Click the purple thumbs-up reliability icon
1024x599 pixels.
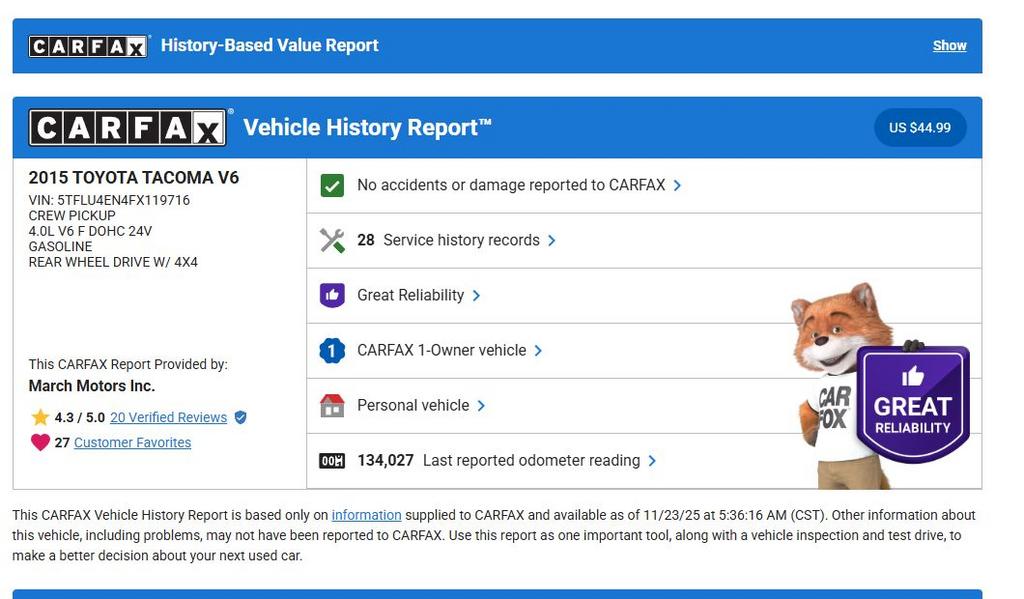(x=332, y=296)
